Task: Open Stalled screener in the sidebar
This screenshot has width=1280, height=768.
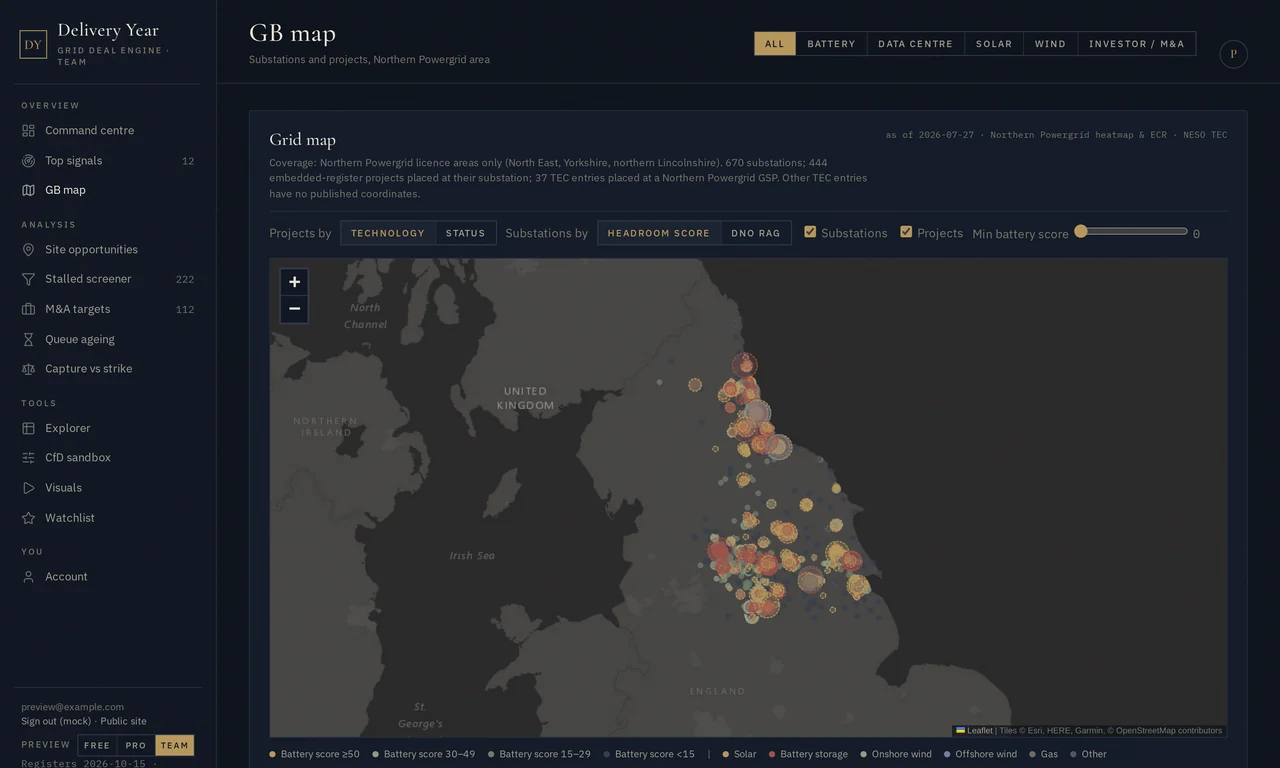Action: coord(108,279)
